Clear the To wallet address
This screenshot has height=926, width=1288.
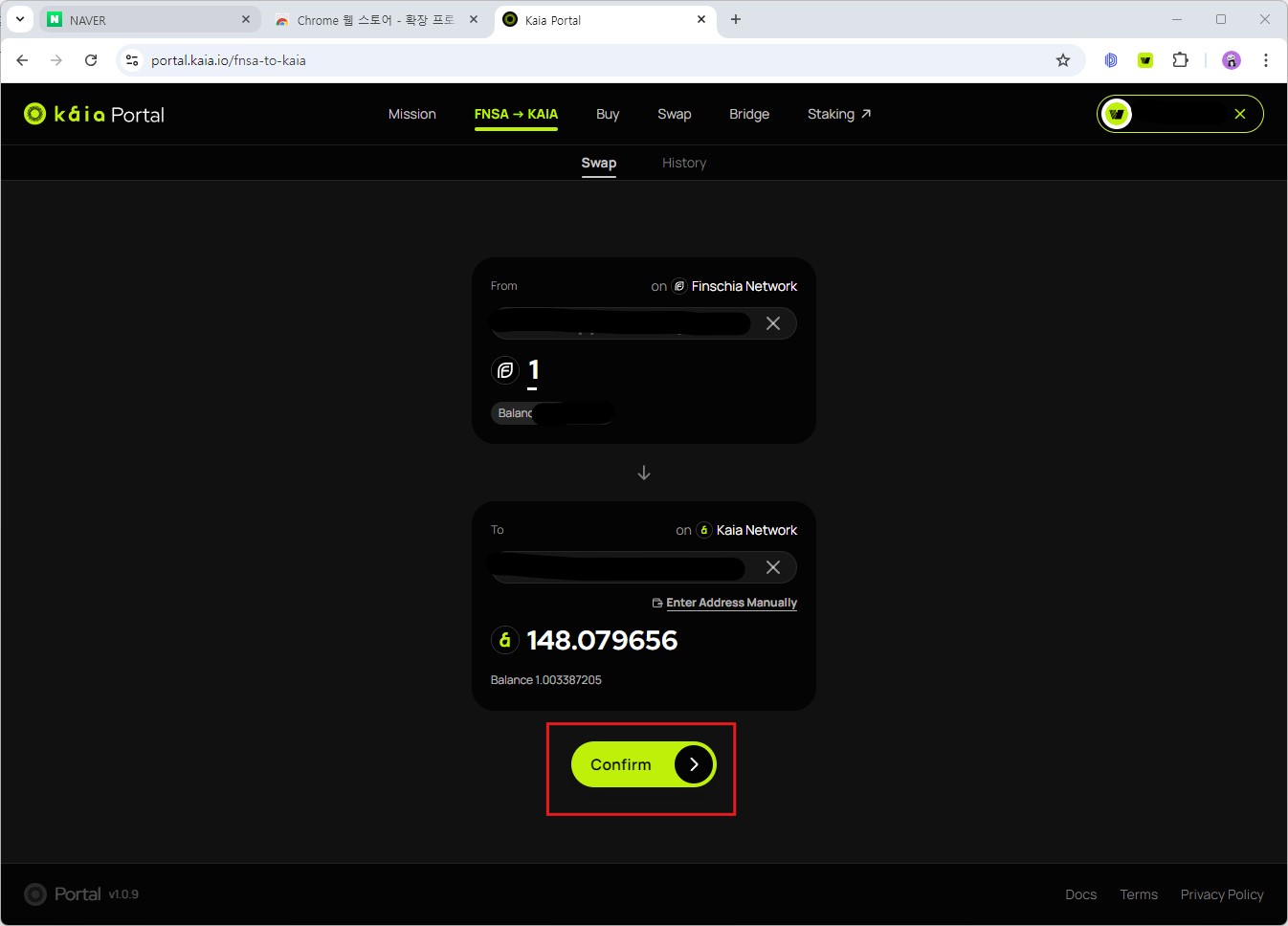[x=773, y=567]
